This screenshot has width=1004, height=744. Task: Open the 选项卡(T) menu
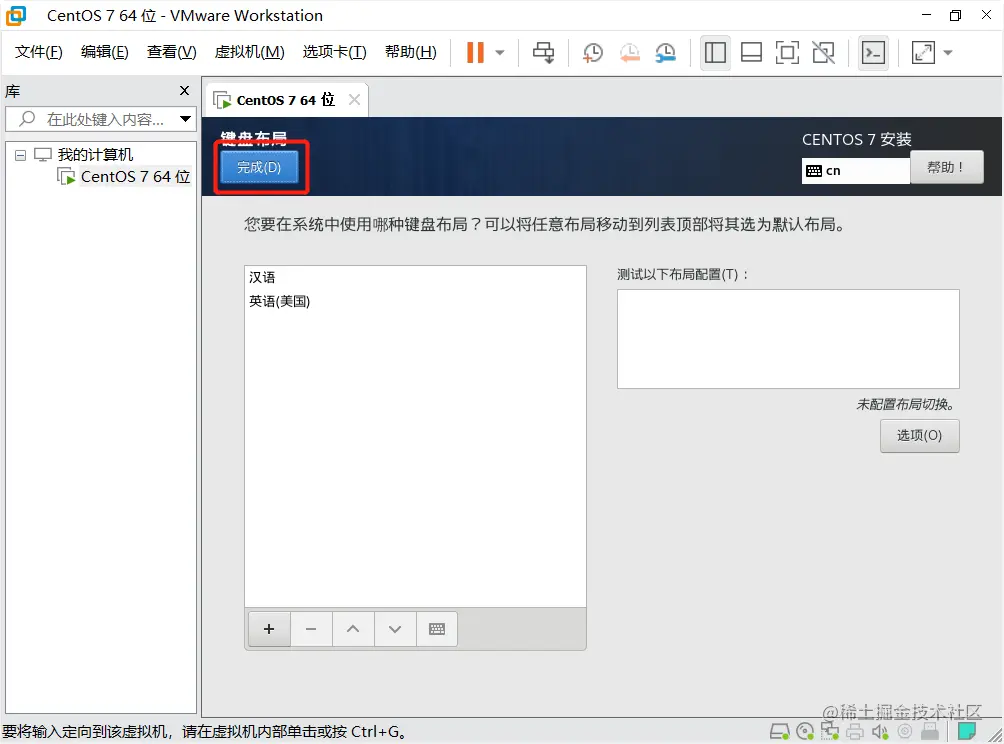point(334,52)
